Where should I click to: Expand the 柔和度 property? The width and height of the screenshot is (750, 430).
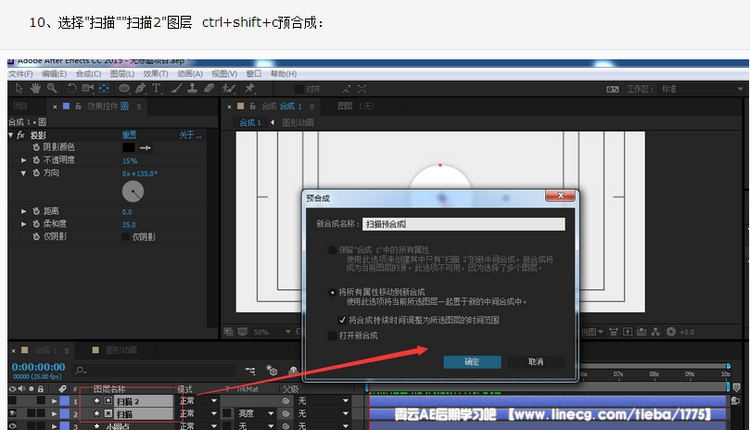(23, 224)
